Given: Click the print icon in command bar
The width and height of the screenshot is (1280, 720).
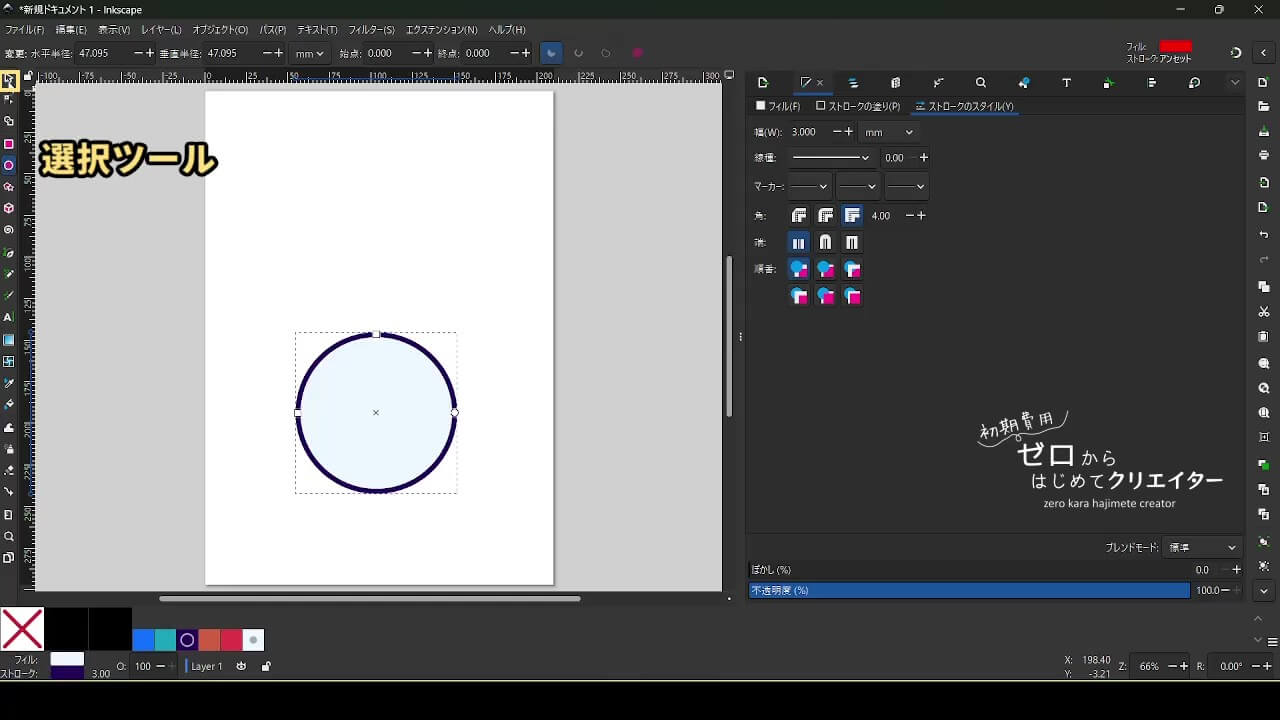Looking at the screenshot, I should tap(1264, 155).
